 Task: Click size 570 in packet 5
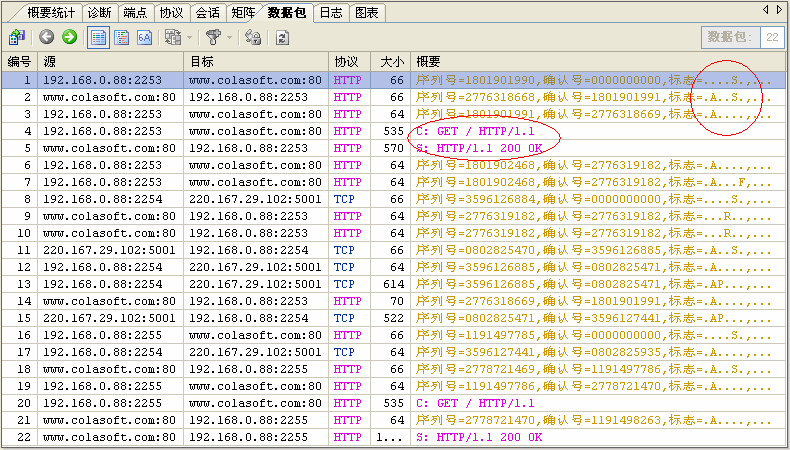[394, 148]
